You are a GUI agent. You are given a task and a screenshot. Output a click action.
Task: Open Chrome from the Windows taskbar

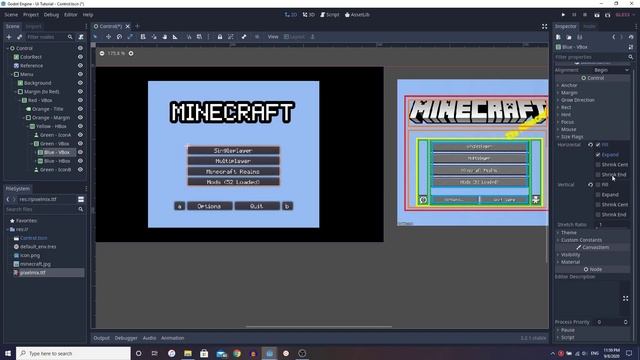(x=237, y=353)
